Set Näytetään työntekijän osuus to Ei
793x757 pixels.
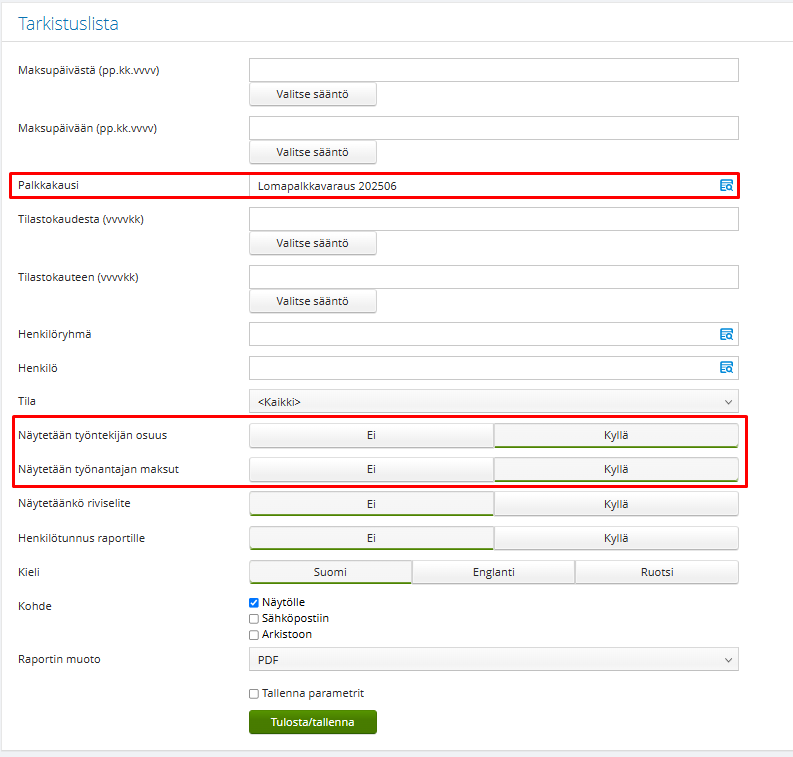[x=371, y=435]
